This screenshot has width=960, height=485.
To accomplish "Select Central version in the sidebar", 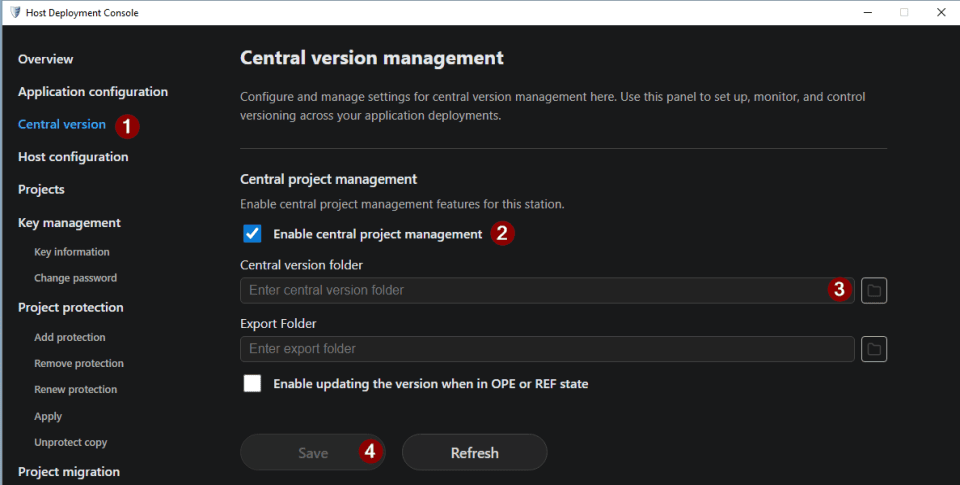I will coord(62,124).
